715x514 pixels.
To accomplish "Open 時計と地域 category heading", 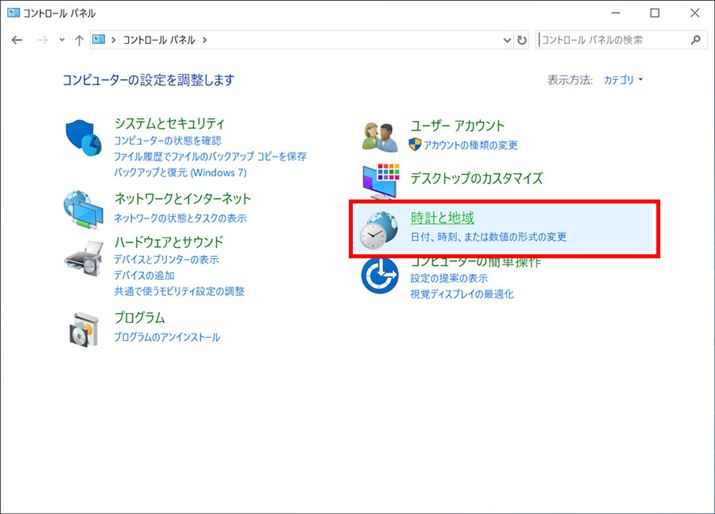I will pos(442,218).
